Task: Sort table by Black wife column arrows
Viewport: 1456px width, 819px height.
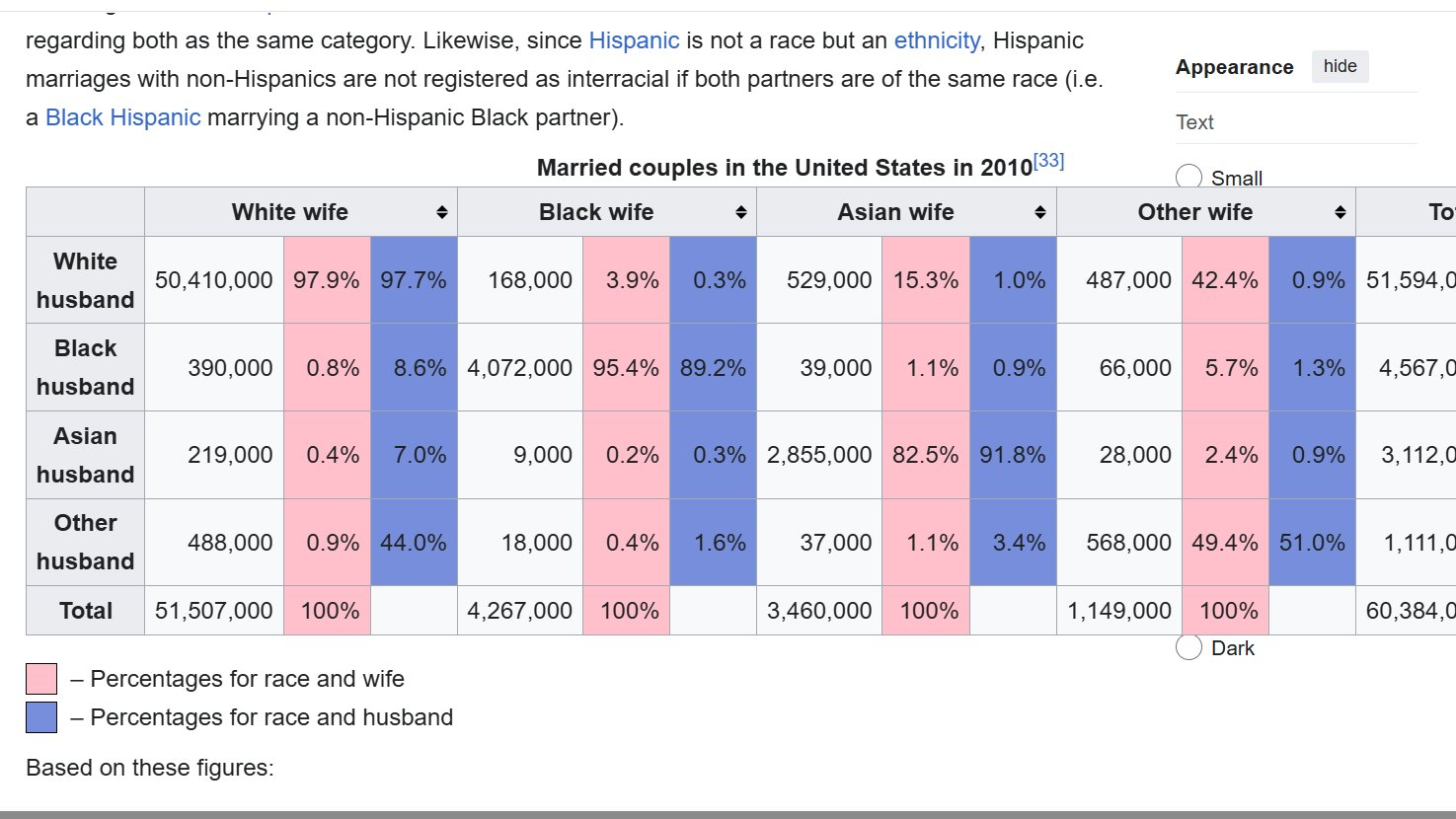Action: (x=741, y=212)
